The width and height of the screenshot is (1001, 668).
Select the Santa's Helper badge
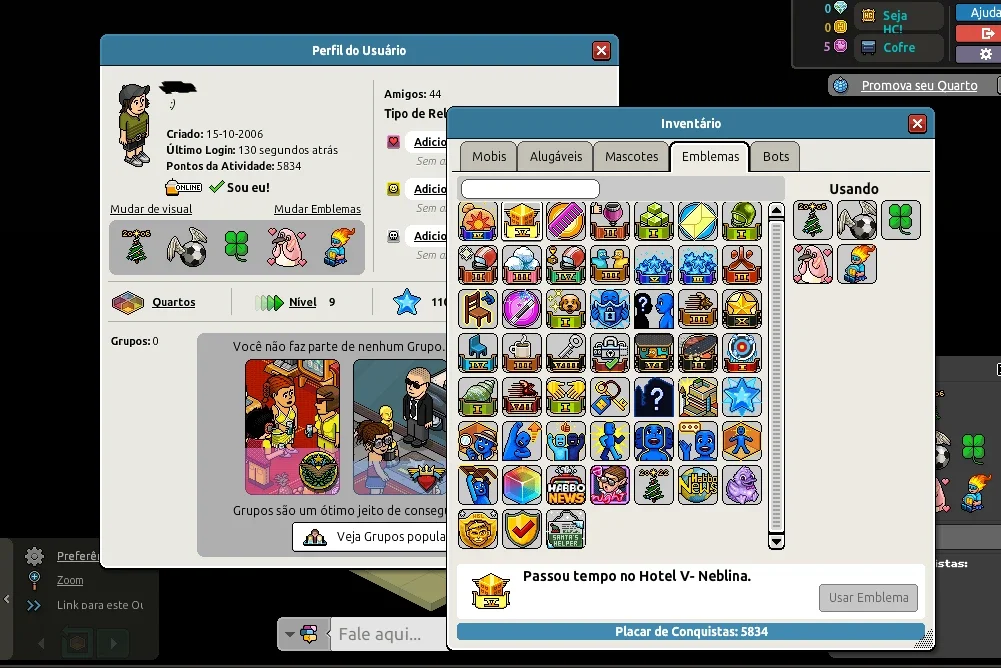(566, 529)
